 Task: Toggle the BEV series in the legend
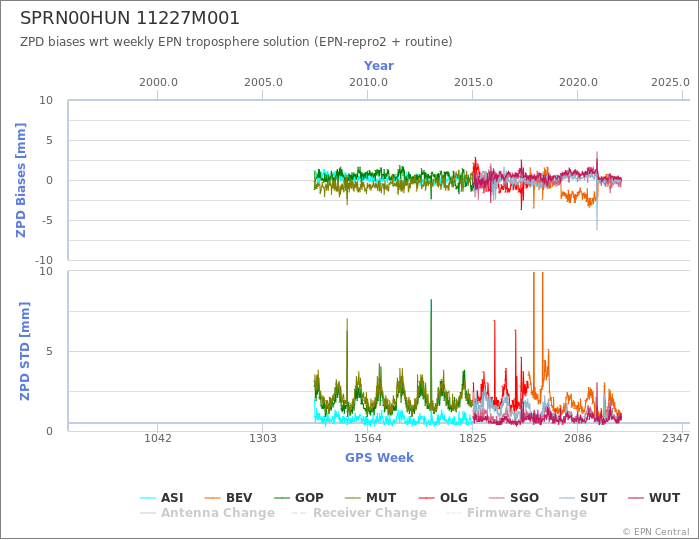coord(228,498)
